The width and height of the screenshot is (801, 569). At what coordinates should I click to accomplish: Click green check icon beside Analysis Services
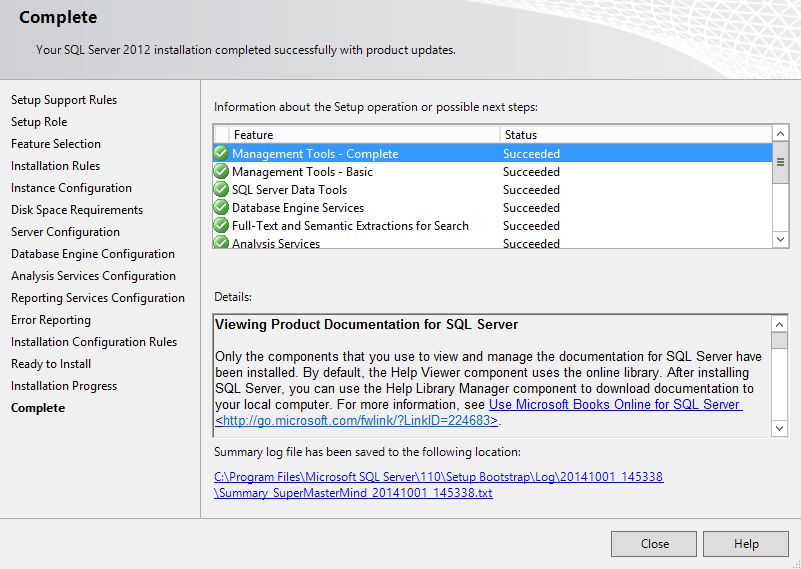221,243
